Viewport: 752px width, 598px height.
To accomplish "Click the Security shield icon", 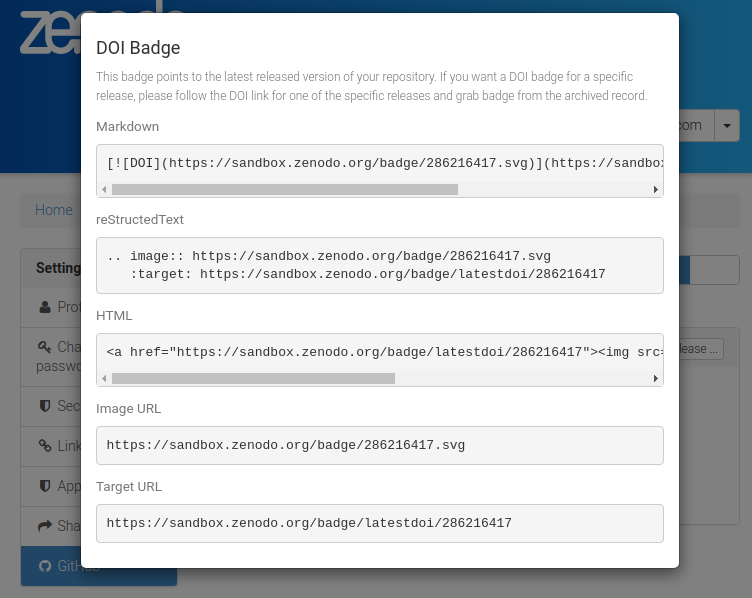I will (x=44, y=406).
